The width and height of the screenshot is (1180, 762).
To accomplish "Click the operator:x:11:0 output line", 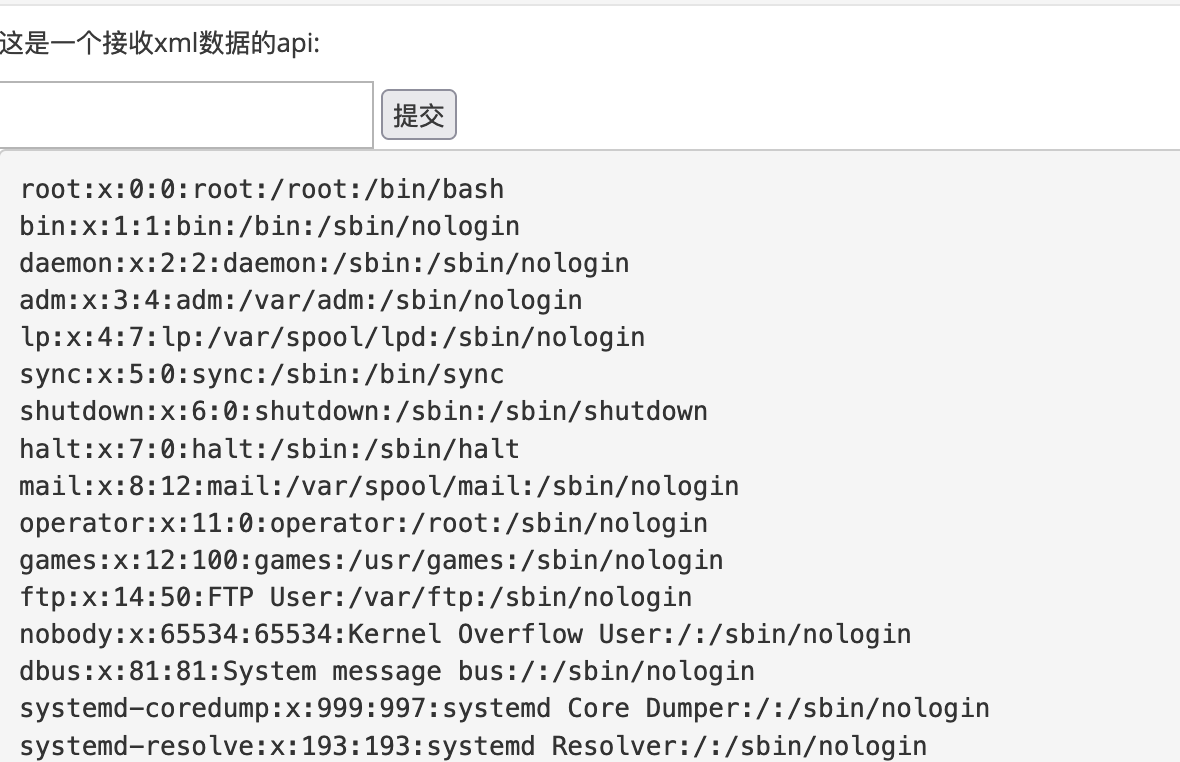I will pos(363,523).
